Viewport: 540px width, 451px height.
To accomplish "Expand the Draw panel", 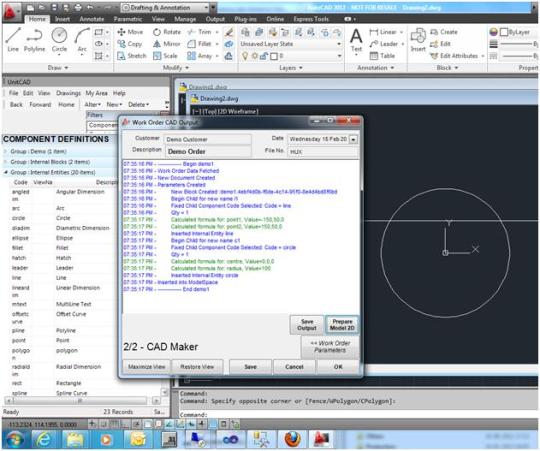I will (x=58, y=68).
